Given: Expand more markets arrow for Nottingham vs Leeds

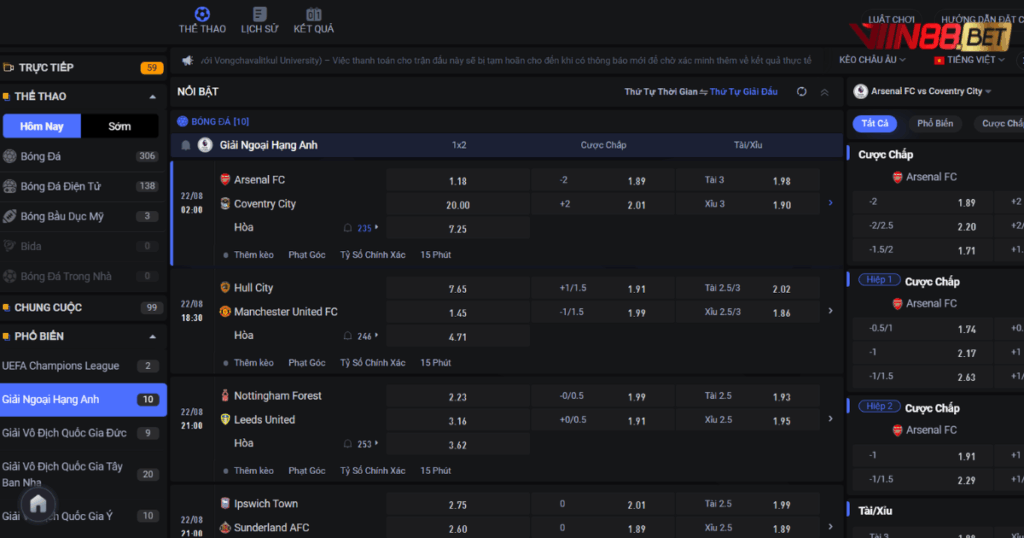Looking at the screenshot, I should point(831,419).
